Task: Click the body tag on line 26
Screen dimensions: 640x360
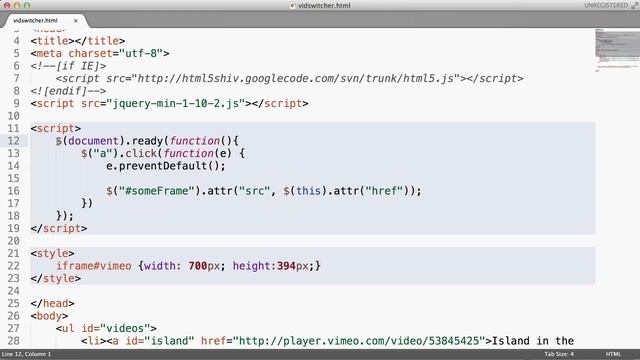Action: click(49, 316)
